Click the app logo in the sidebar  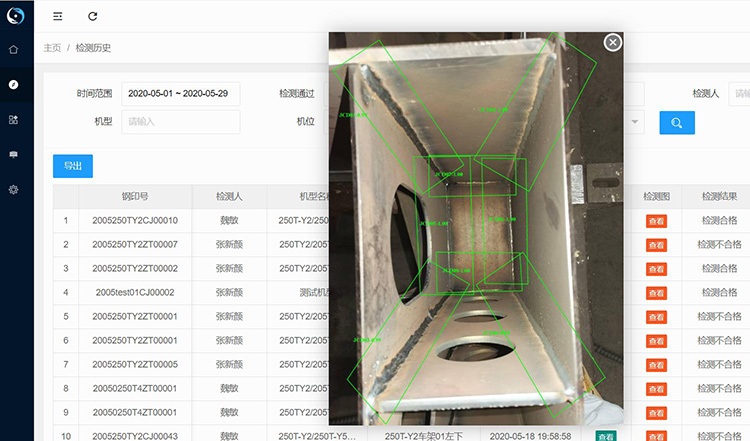point(15,16)
